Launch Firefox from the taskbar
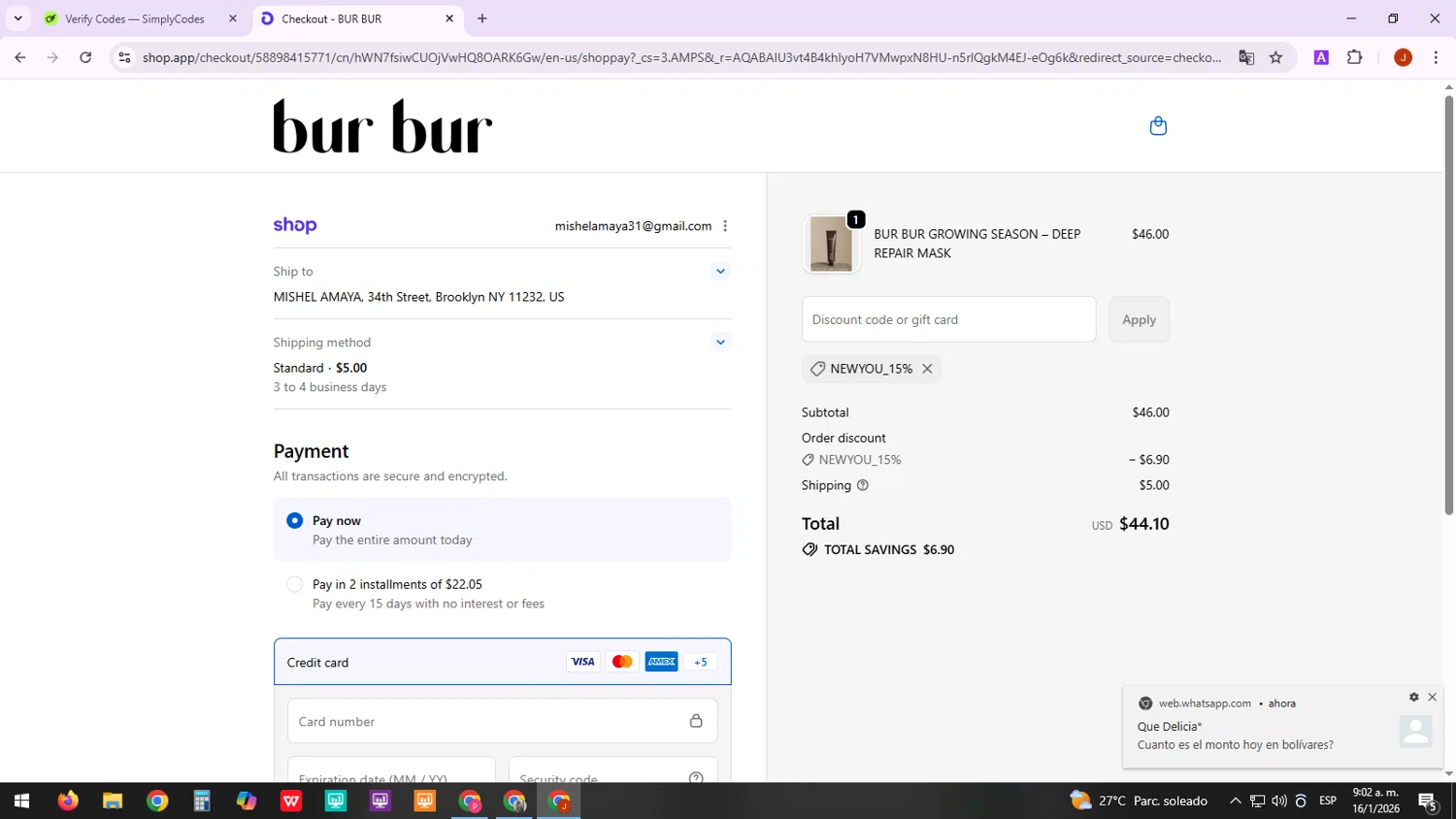This screenshot has width=1456, height=819. click(x=68, y=801)
